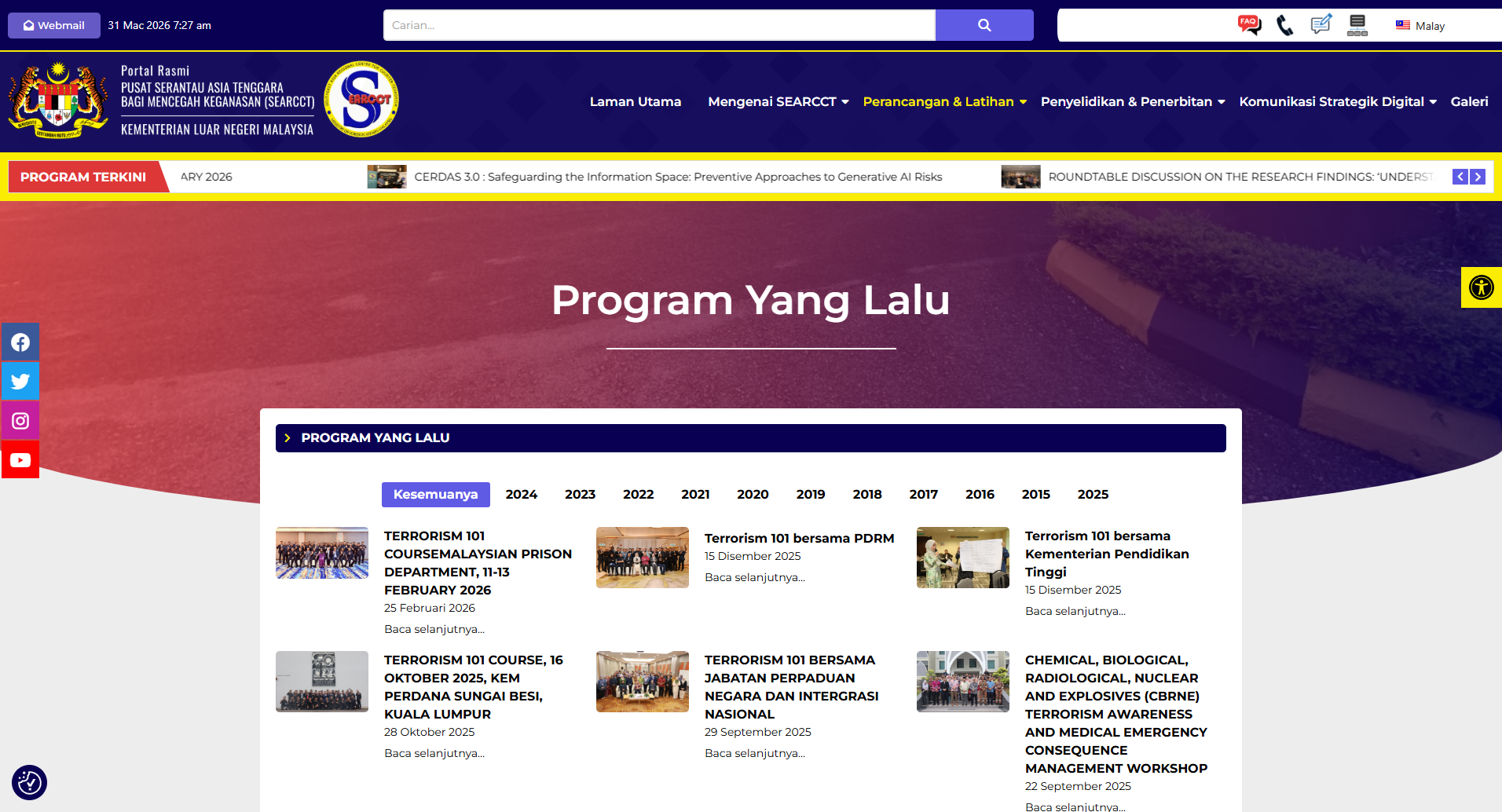This screenshot has height=812, width=1502.
Task: Open the YouTube sidebar icon
Action: (x=20, y=460)
